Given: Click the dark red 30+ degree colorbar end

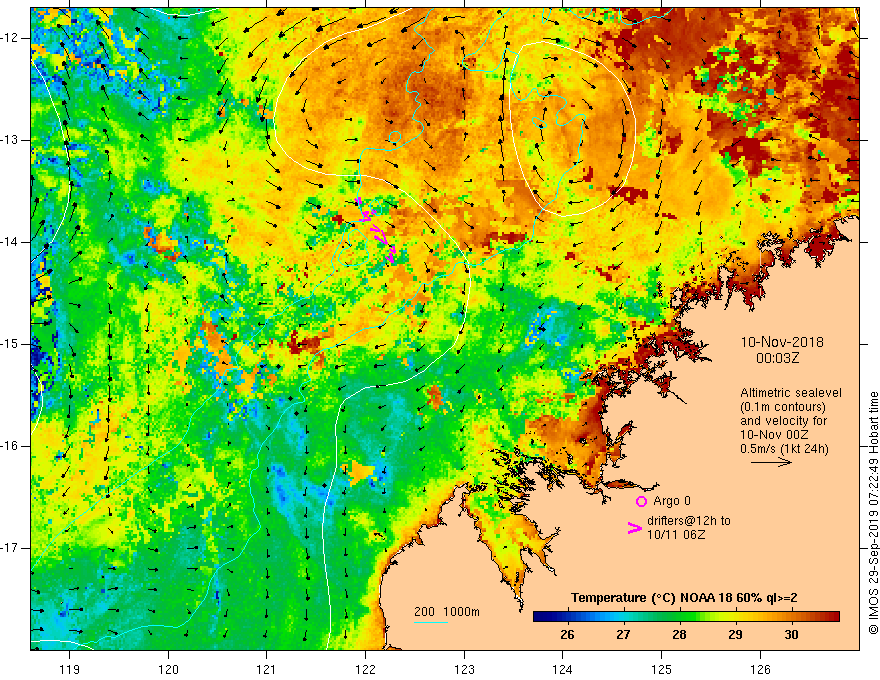Looking at the screenshot, I should pyautogui.click(x=833, y=617).
